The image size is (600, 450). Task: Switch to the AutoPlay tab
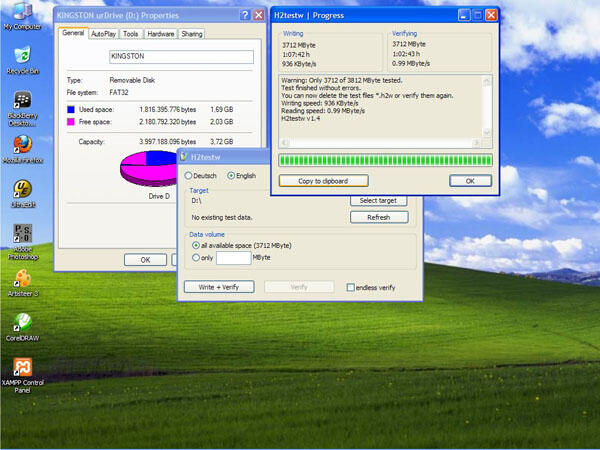pos(103,34)
